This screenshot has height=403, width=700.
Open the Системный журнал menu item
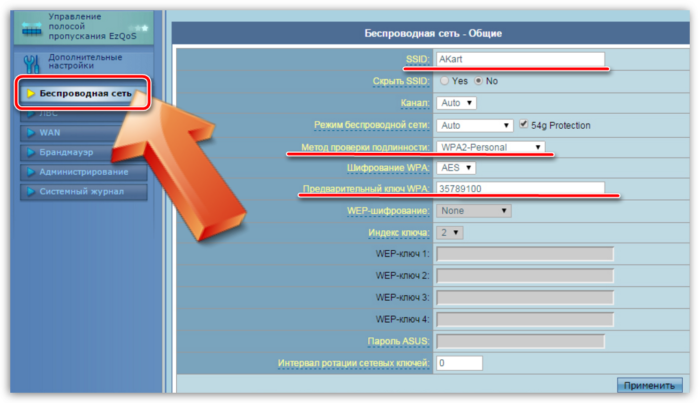click(83, 191)
